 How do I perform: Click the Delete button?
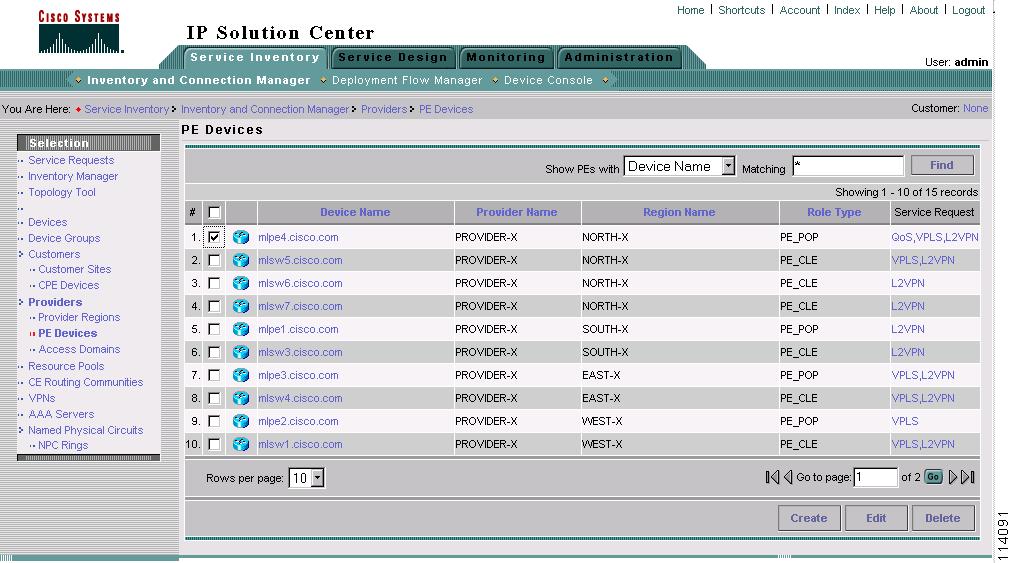pyautogui.click(x=942, y=518)
